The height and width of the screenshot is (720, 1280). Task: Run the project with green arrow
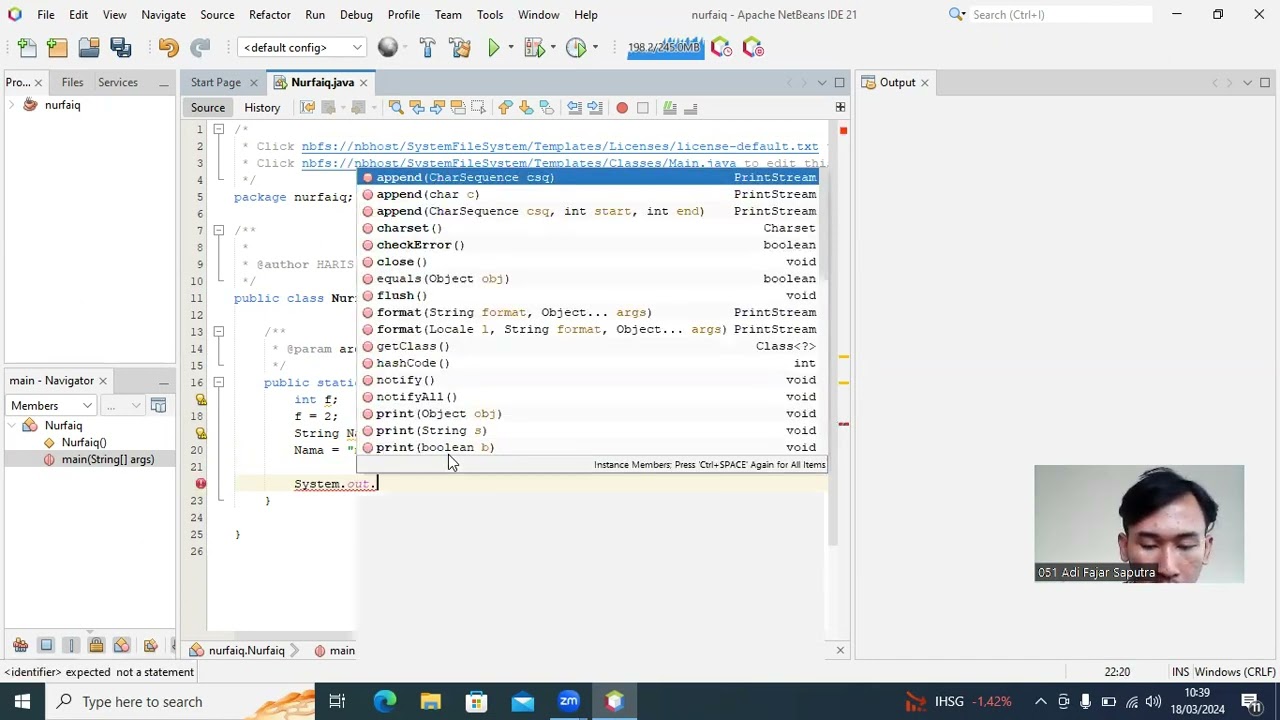(493, 47)
